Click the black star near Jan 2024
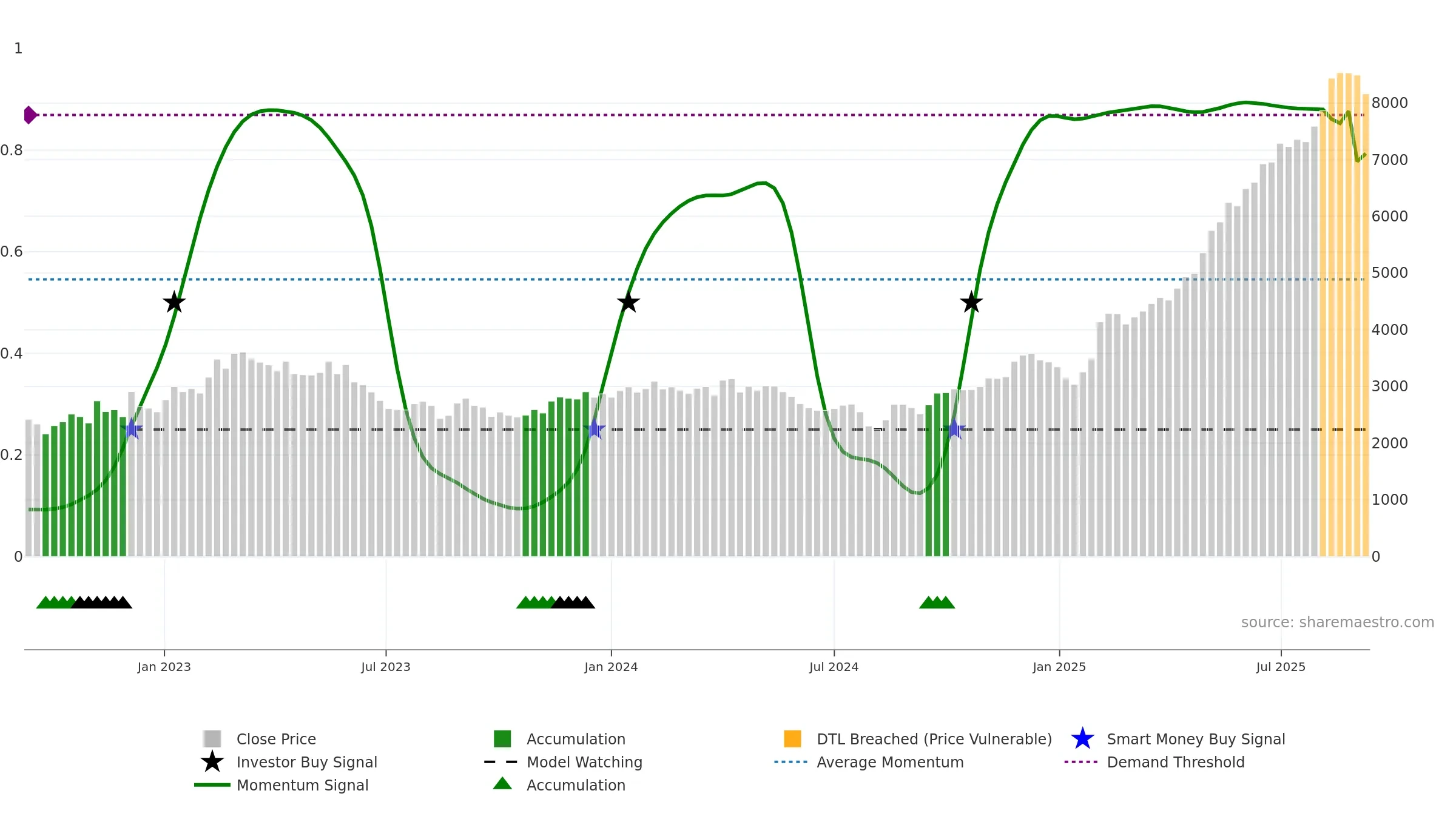This screenshot has width=1456, height=819. 629,302
